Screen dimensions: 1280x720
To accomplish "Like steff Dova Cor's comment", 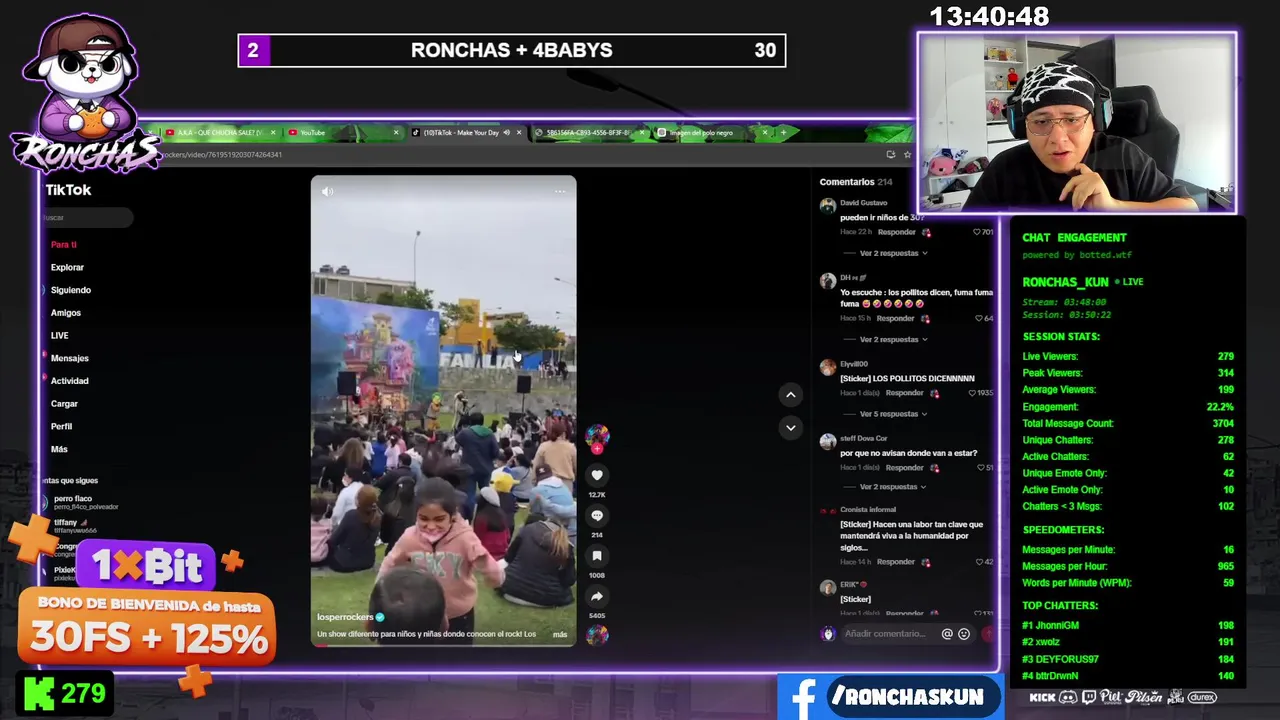I will coord(981,467).
